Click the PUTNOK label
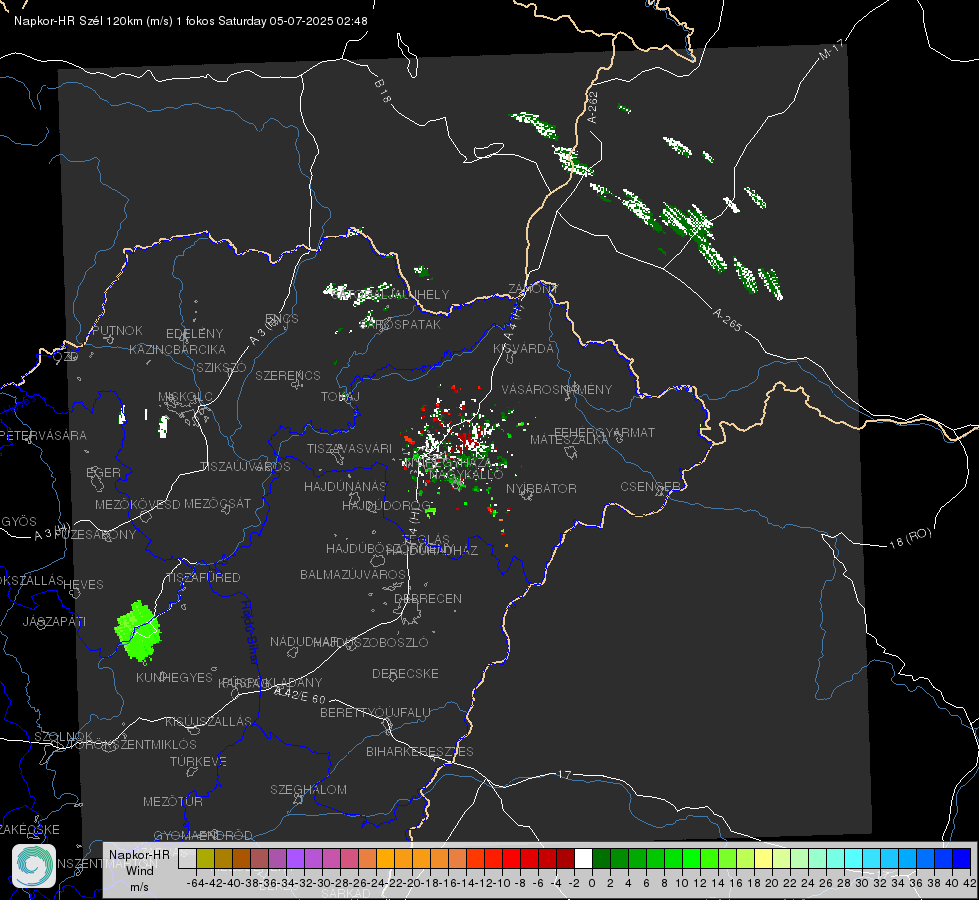 click(117, 330)
